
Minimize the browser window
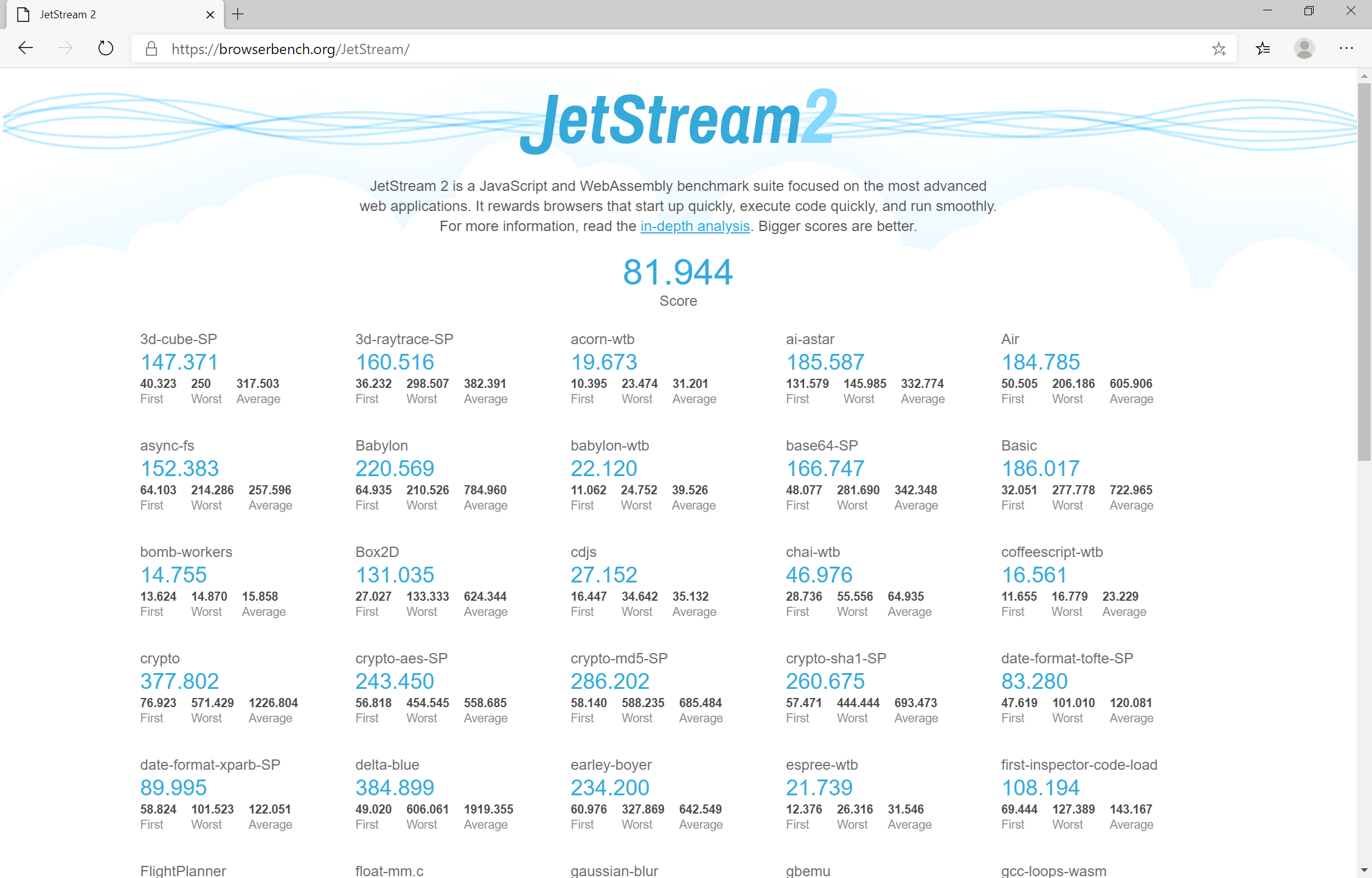point(1267,11)
